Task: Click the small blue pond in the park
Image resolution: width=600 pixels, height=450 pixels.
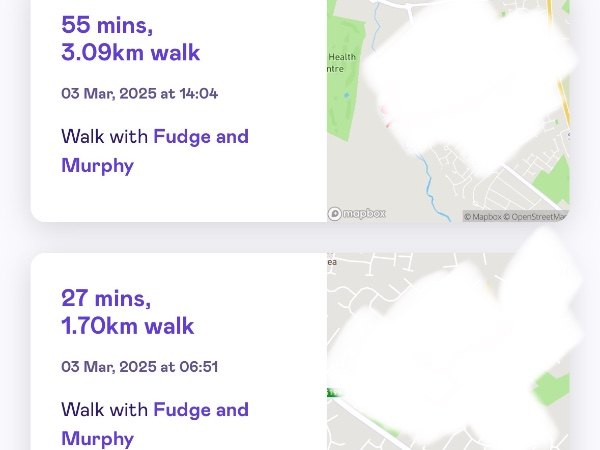Action: (x=347, y=95)
